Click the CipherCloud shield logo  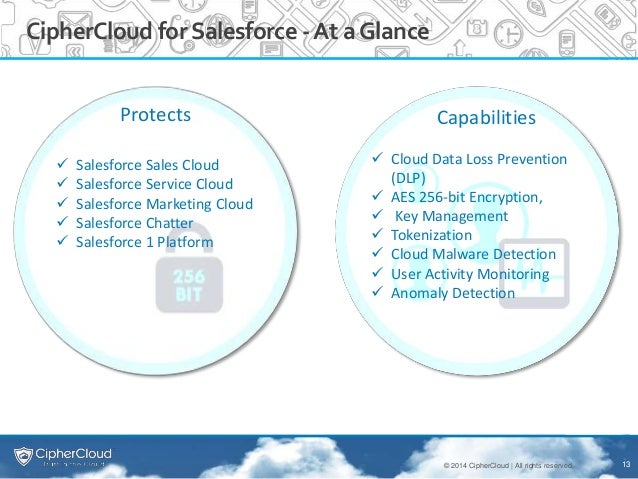point(23,456)
